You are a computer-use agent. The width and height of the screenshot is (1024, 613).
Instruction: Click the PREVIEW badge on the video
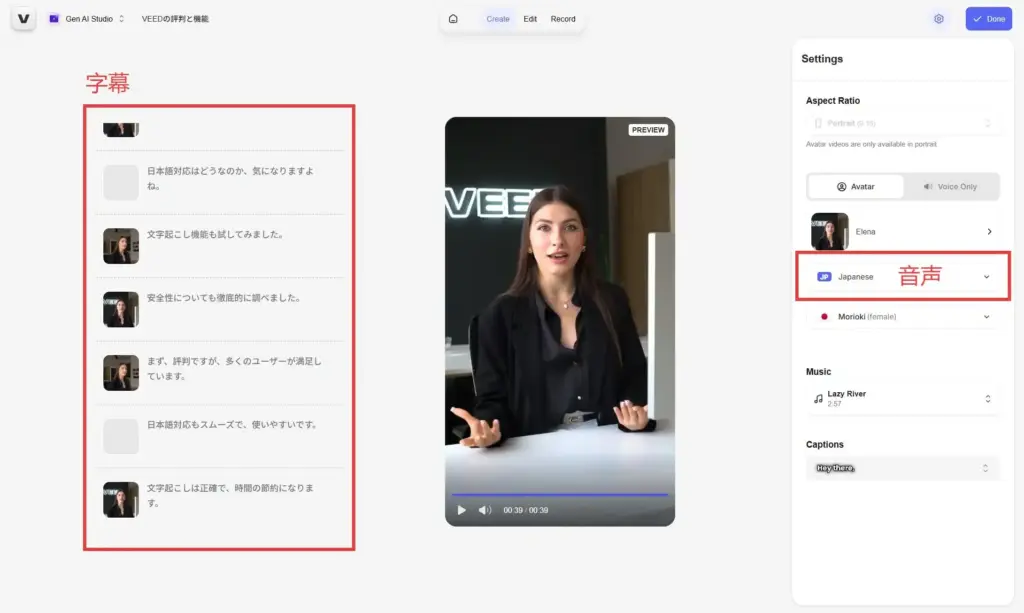(x=648, y=130)
